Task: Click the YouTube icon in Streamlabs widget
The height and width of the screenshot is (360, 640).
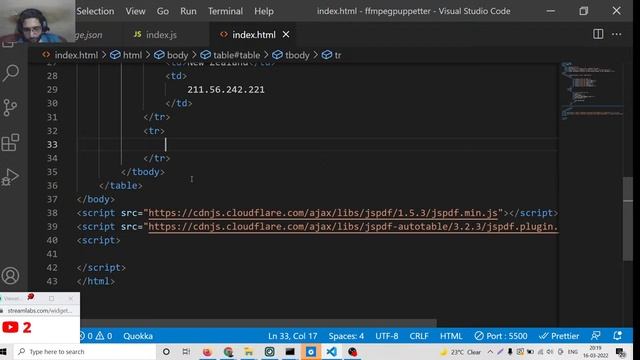Action: tap(10, 327)
